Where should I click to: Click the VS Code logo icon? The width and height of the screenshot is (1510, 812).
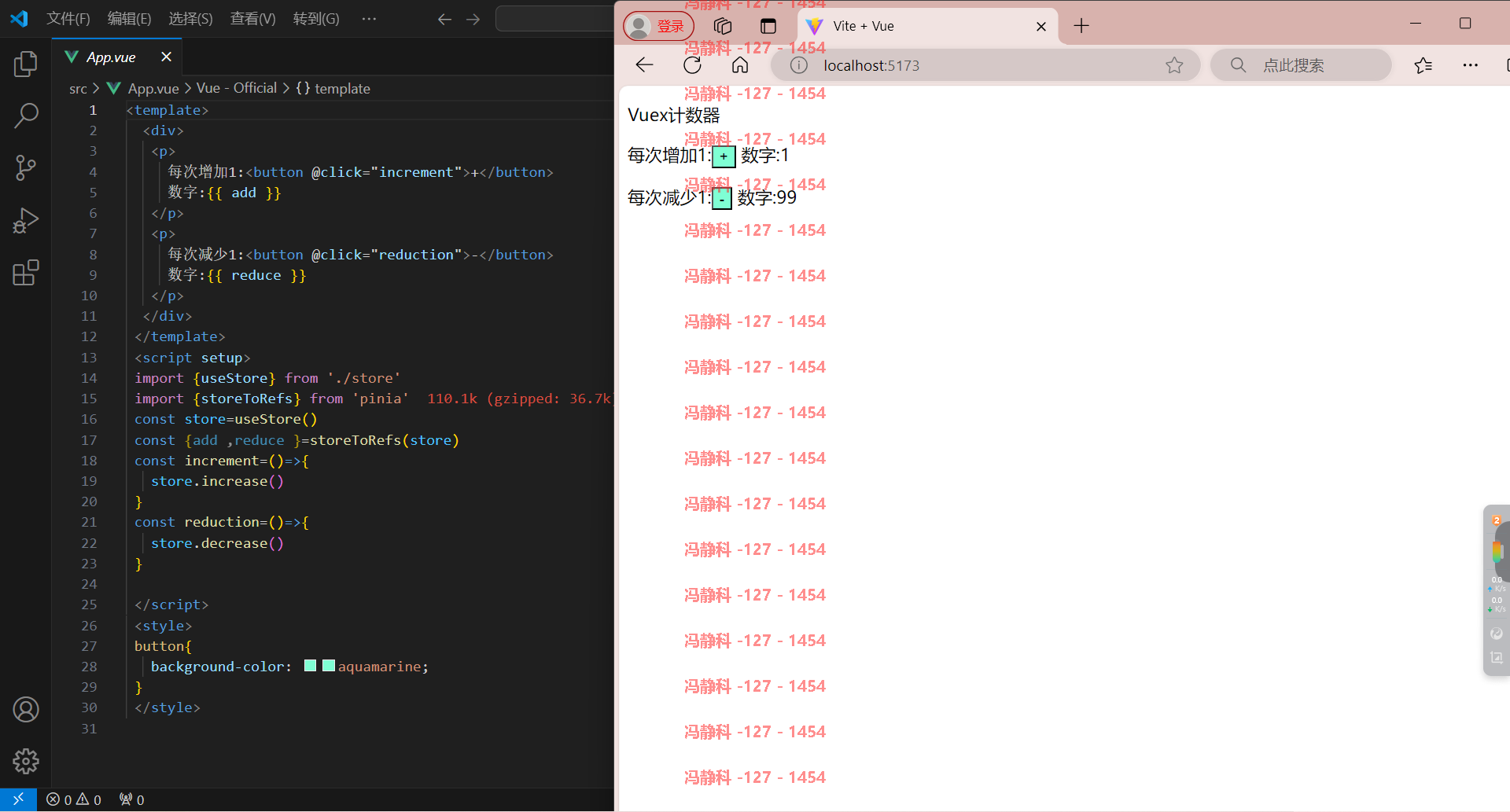[19, 18]
